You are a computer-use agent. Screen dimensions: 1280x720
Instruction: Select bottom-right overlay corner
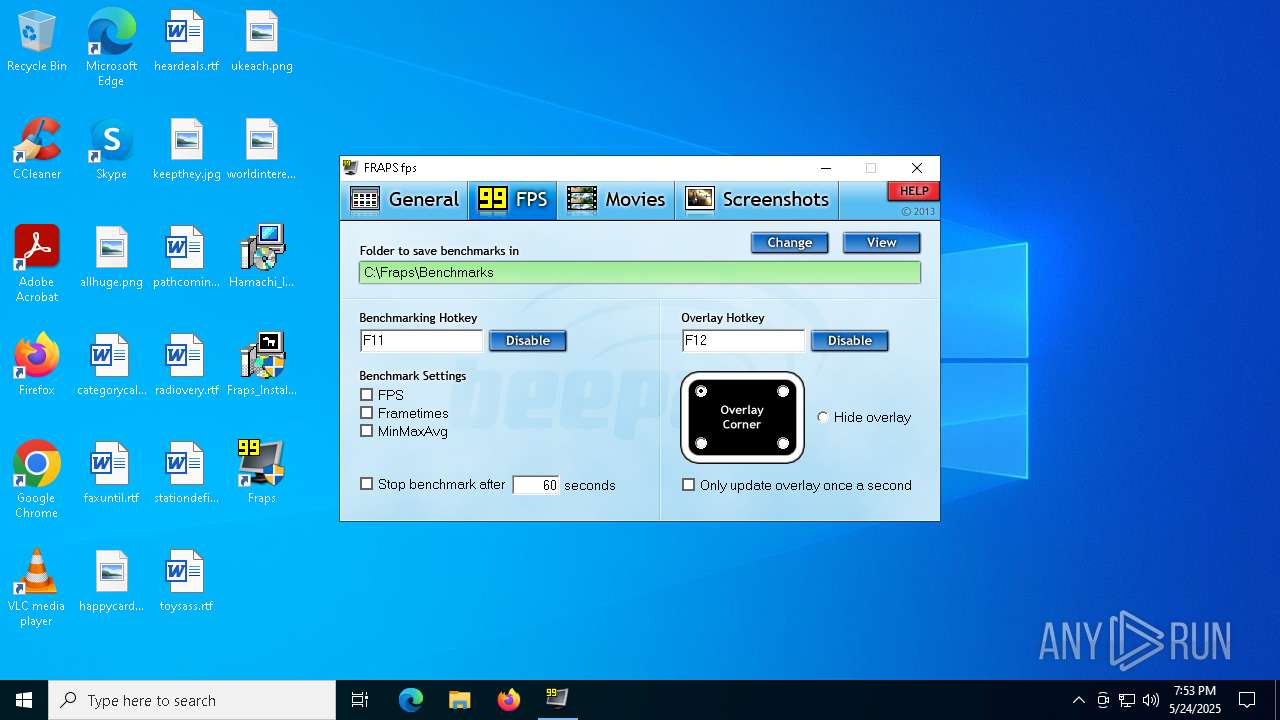pos(783,443)
